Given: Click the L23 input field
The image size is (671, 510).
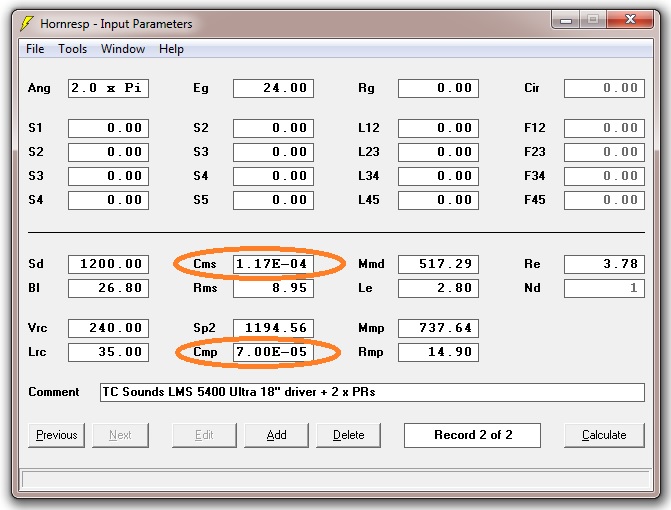Looking at the screenshot, I should click(x=438, y=152).
